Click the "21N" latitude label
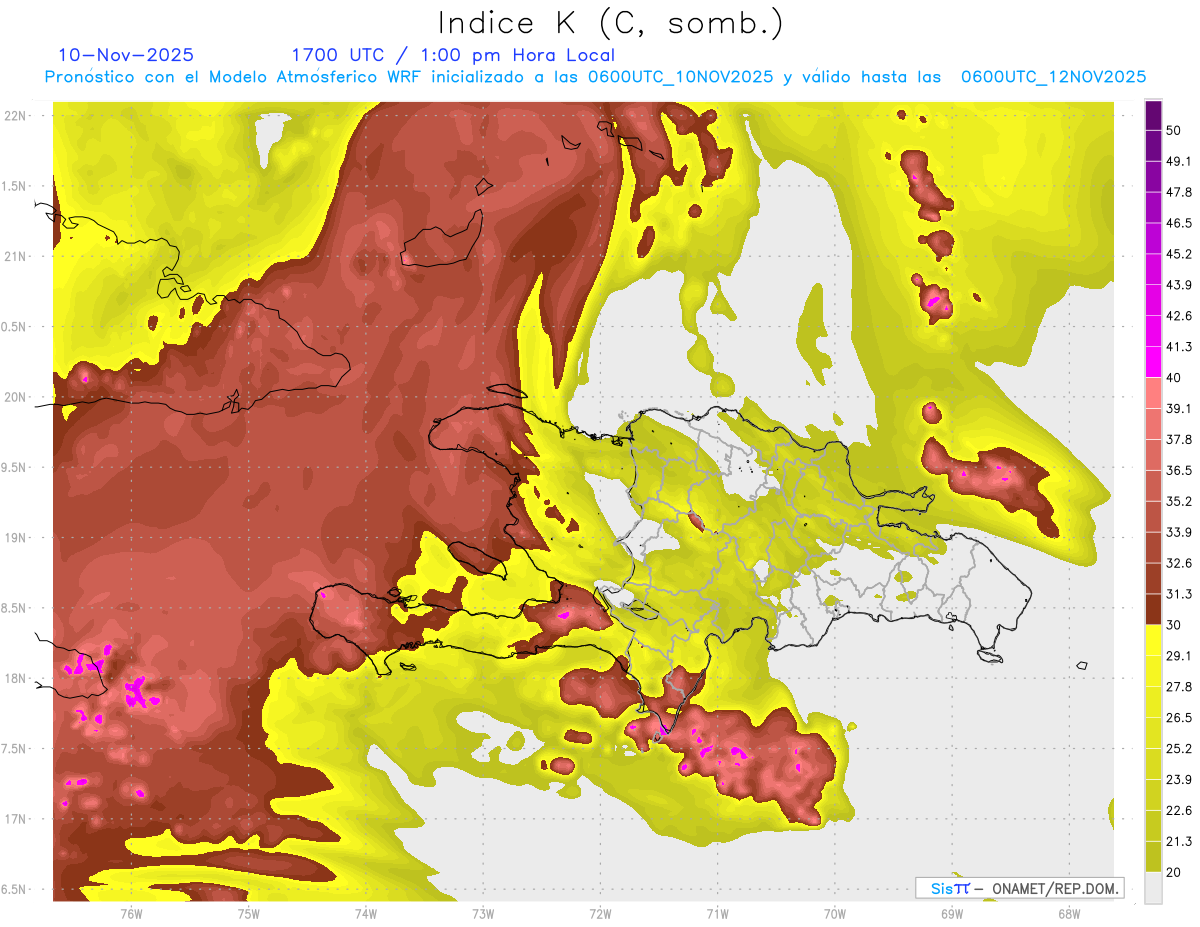This screenshot has height=927, width=1200. point(16,256)
